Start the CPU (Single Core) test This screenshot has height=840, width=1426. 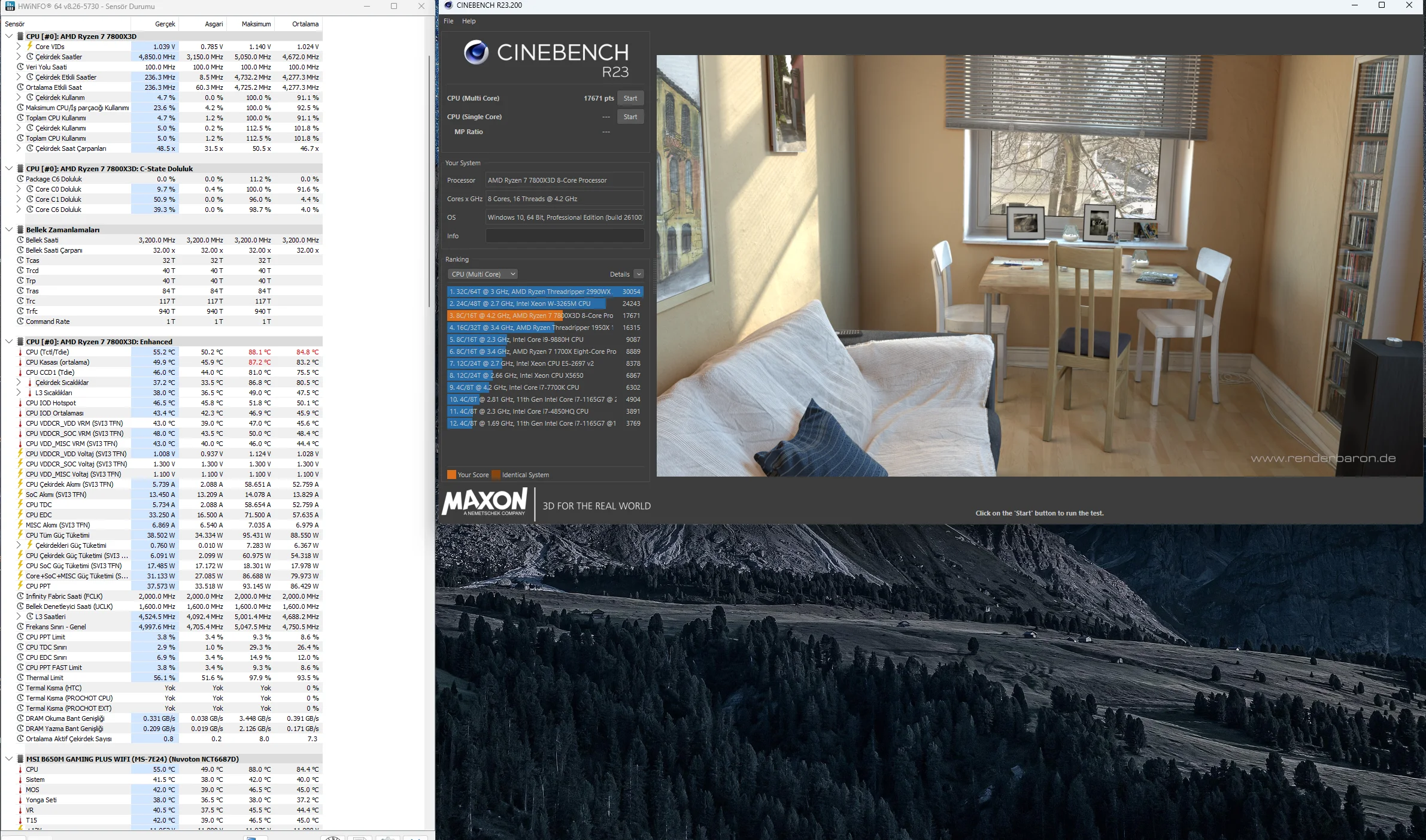click(x=630, y=117)
